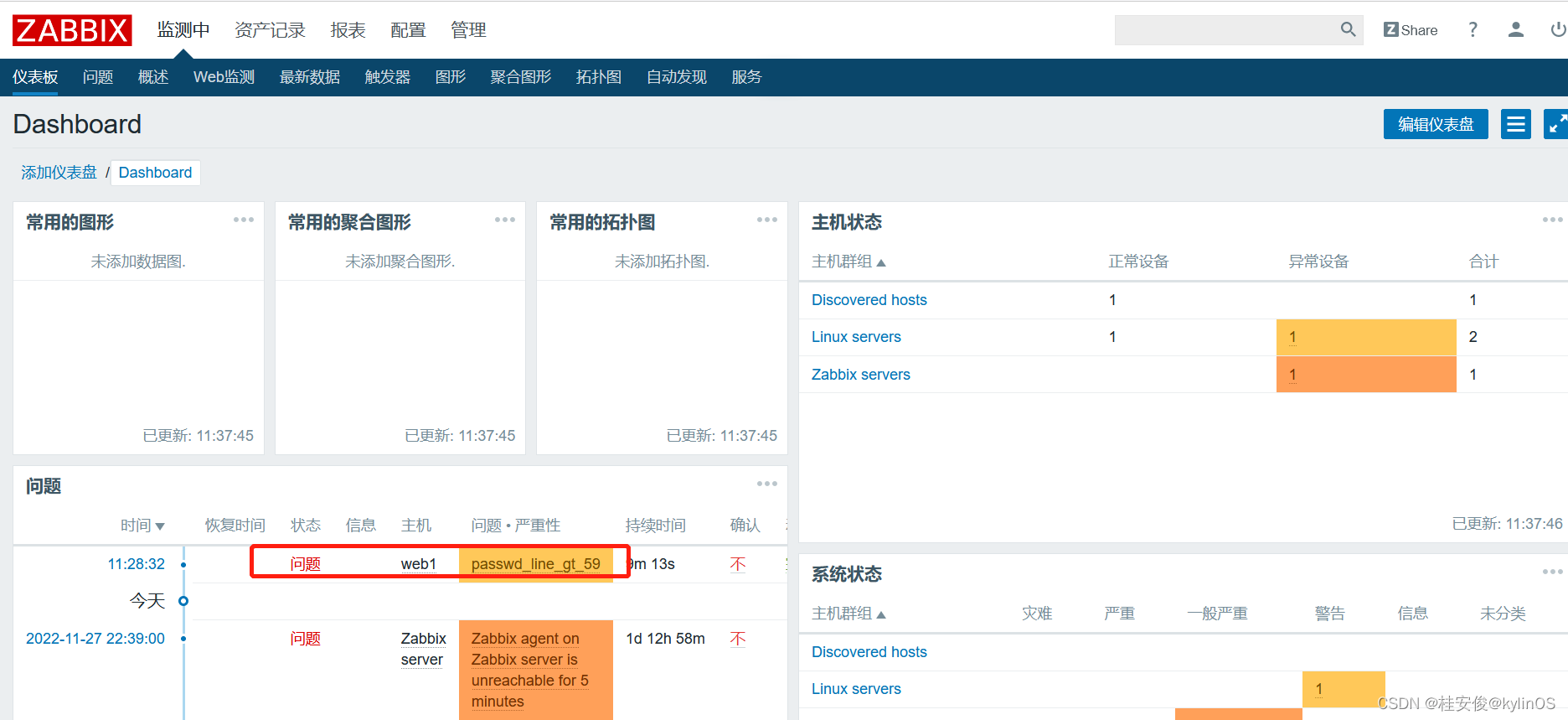Viewport: 1568px width, 720px height.
Task: Click the web1 row 问题 status
Action: [306, 564]
